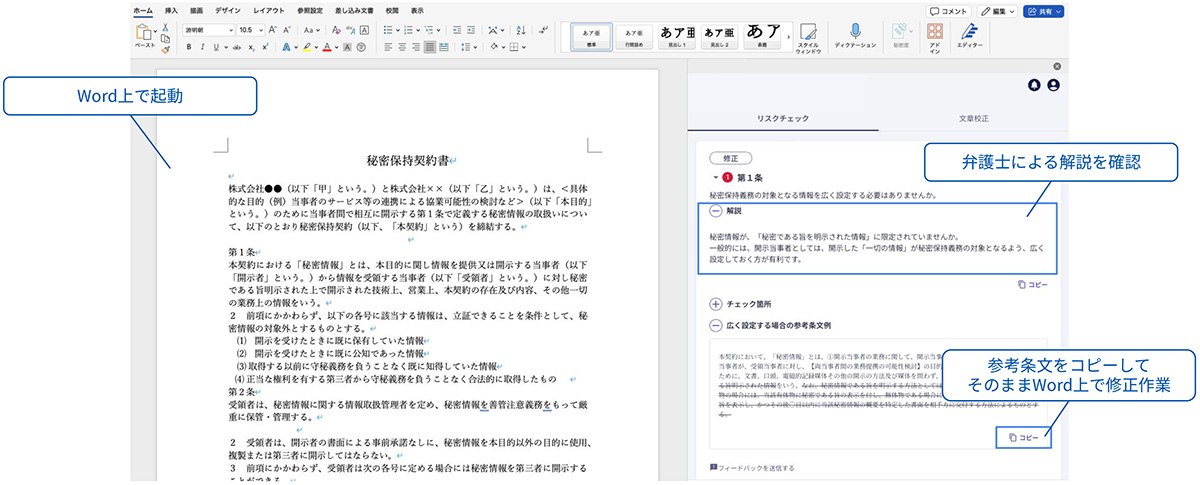1200x485 pixels.
Task: Expand the チェック箇所 section
Action: 716,304
